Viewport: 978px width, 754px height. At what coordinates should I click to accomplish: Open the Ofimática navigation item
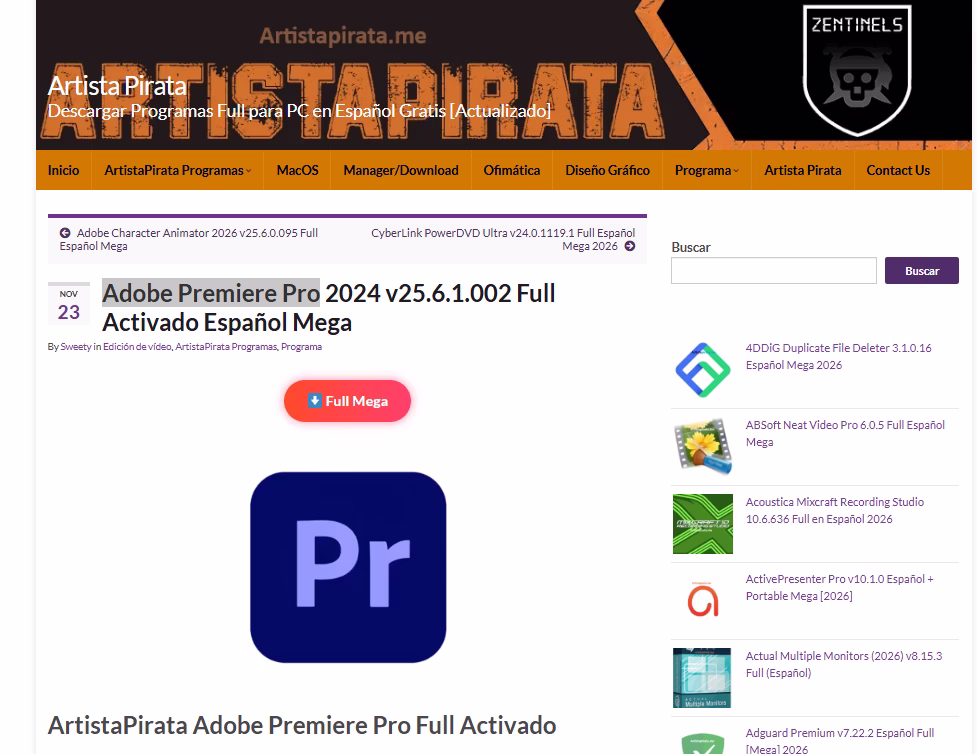[511, 170]
